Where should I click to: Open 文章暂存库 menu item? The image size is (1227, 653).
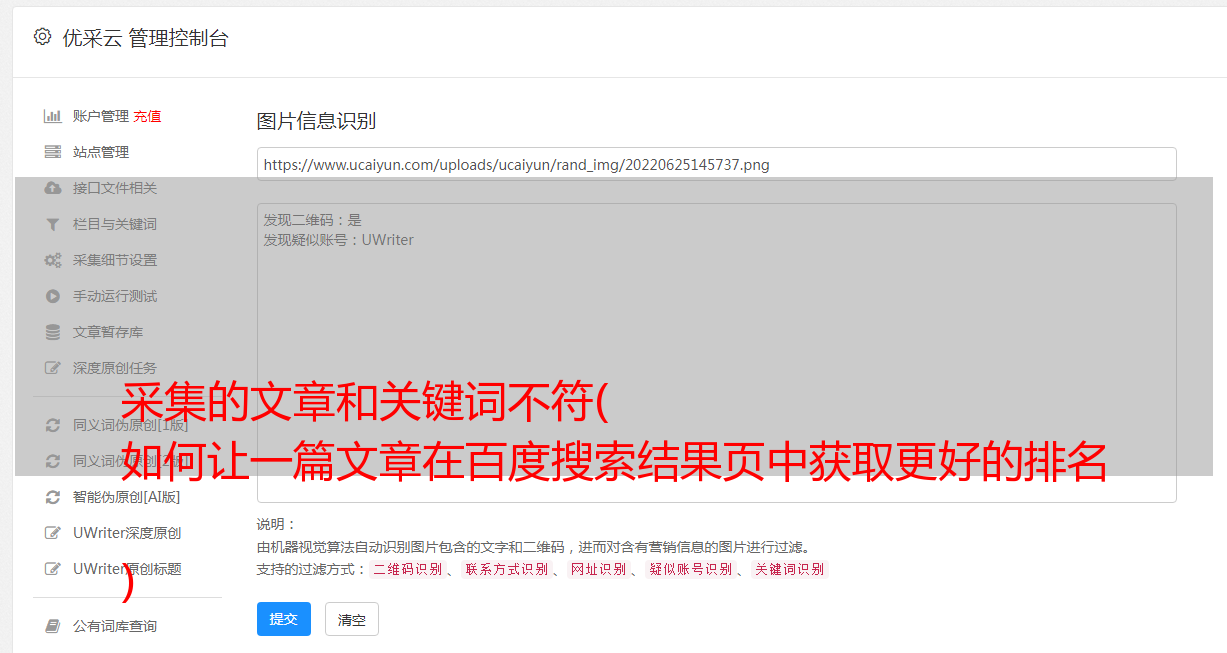point(108,332)
